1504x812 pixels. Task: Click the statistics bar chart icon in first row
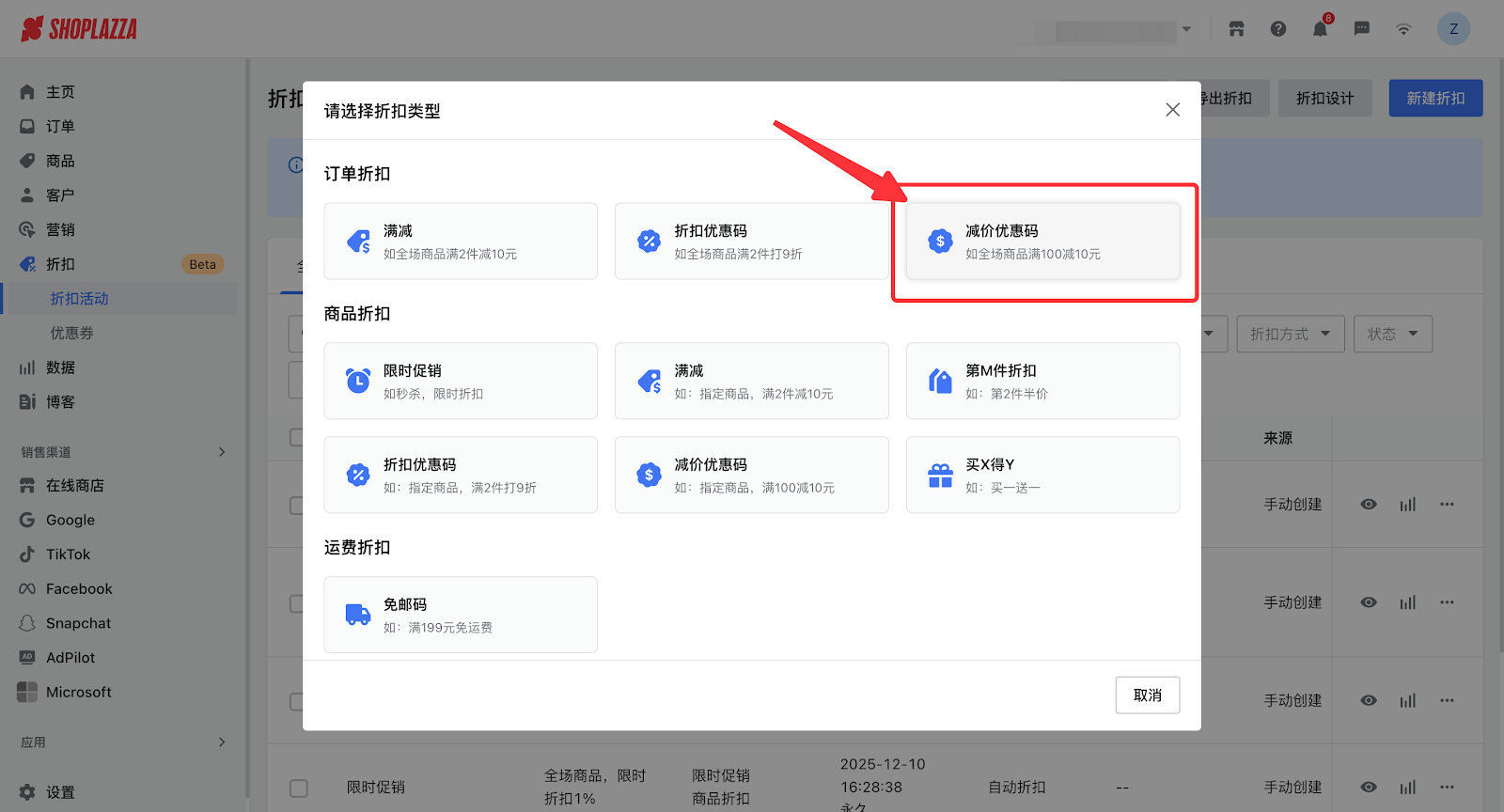tap(1407, 505)
